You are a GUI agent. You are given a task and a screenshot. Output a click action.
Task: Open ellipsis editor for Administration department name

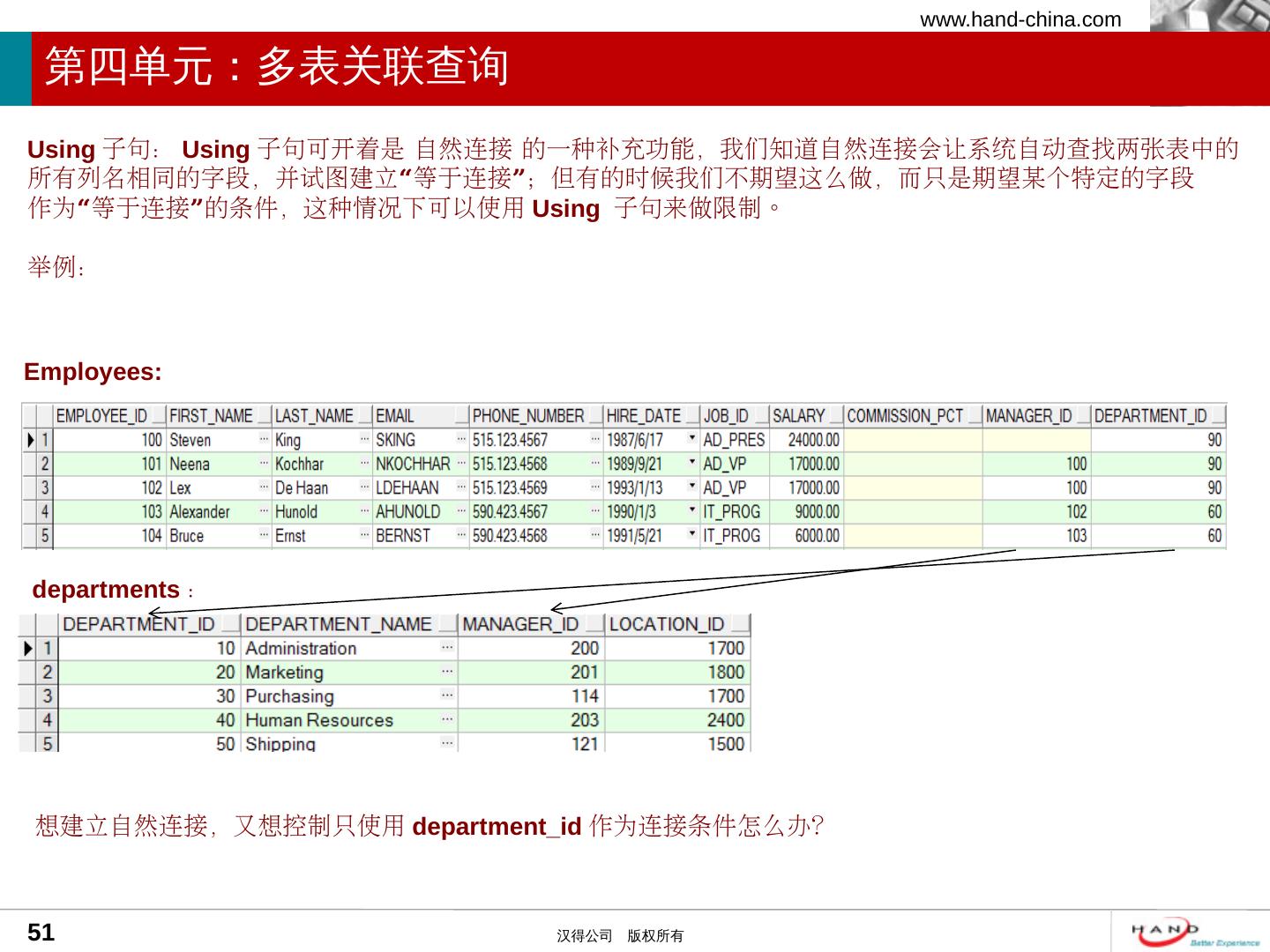tap(447, 648)
